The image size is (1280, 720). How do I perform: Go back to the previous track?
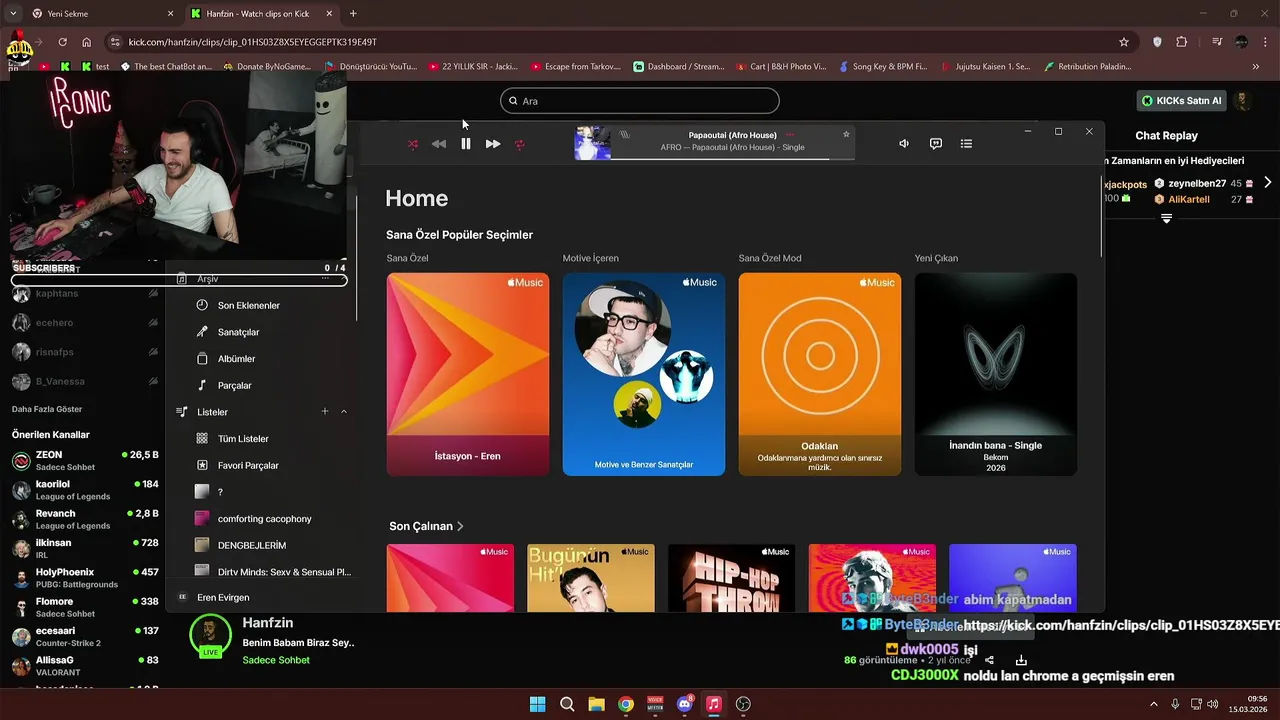pyautogui.click(x=438, y=144)
